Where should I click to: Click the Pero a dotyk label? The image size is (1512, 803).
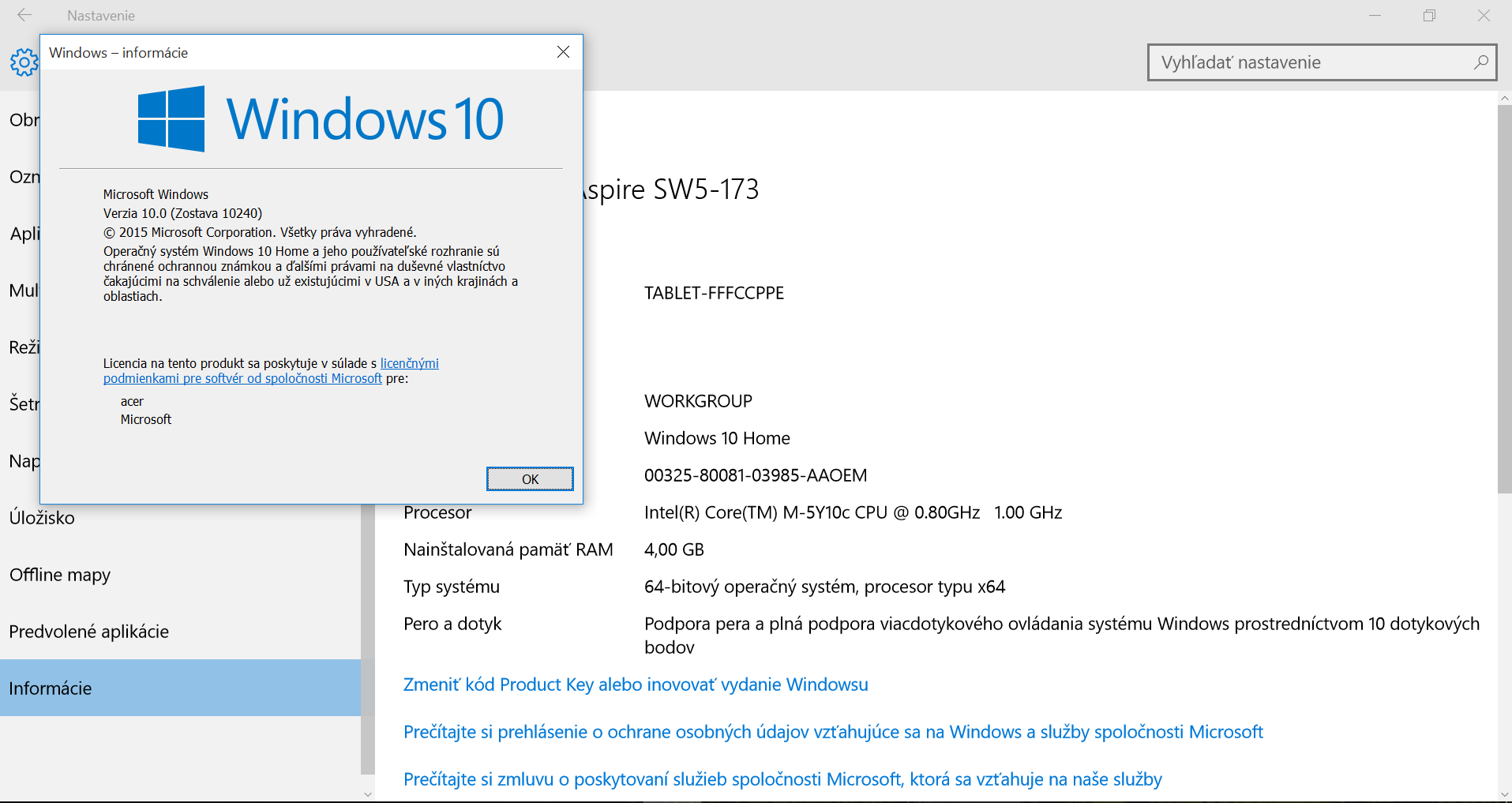[452, 624]
